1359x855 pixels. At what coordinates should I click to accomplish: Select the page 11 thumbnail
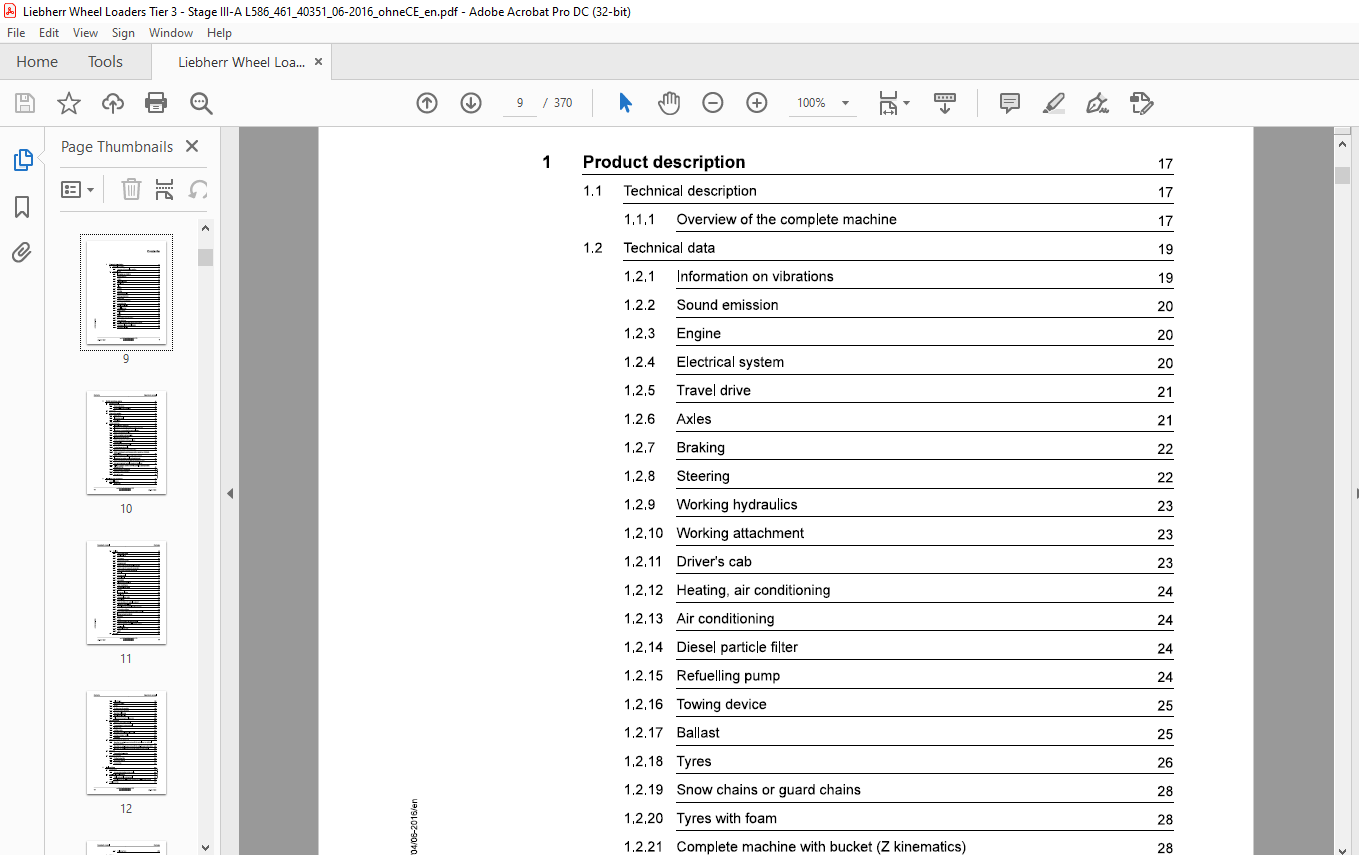(x=126, y=592)
